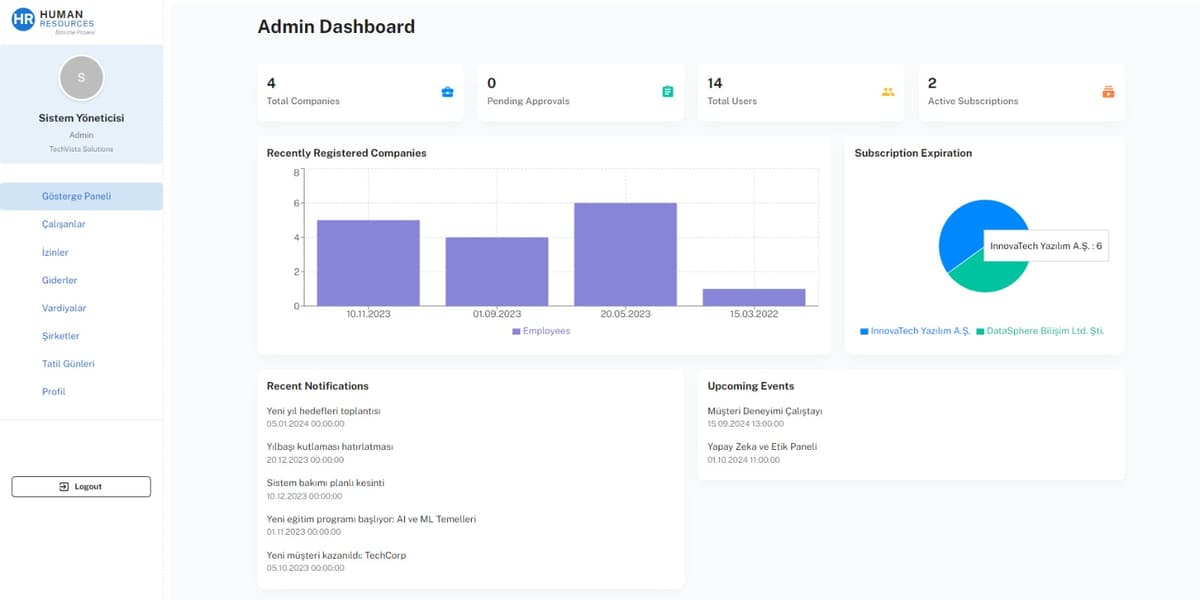Screen dimensions: 1200x600
Task: Open notification 'Yeni müşteri kazanıldı: TechCorp'
Action: tap(336, 555)
